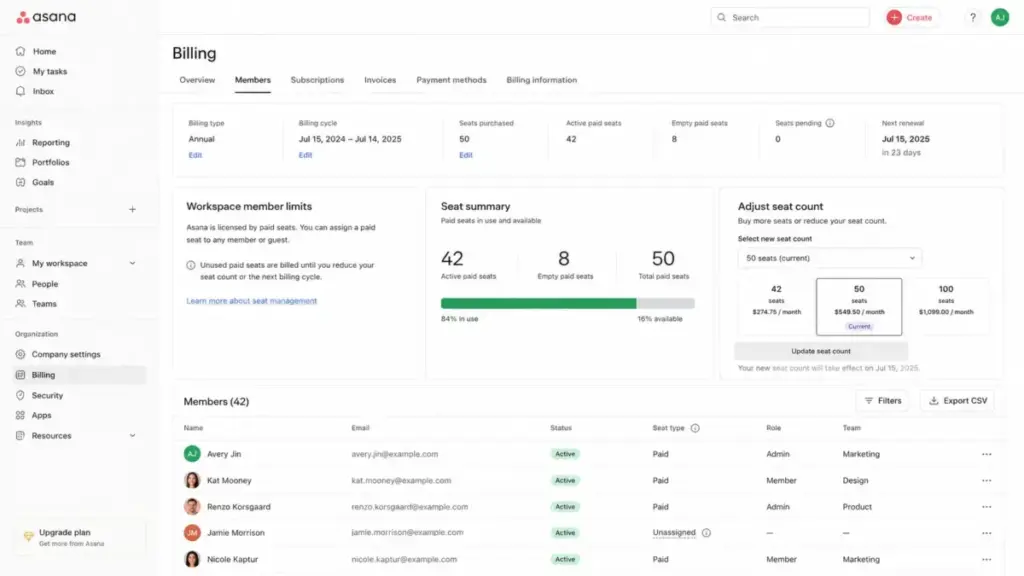
Task: Open Renzo Korsgaard's profile photo
Action: (192, 507)
